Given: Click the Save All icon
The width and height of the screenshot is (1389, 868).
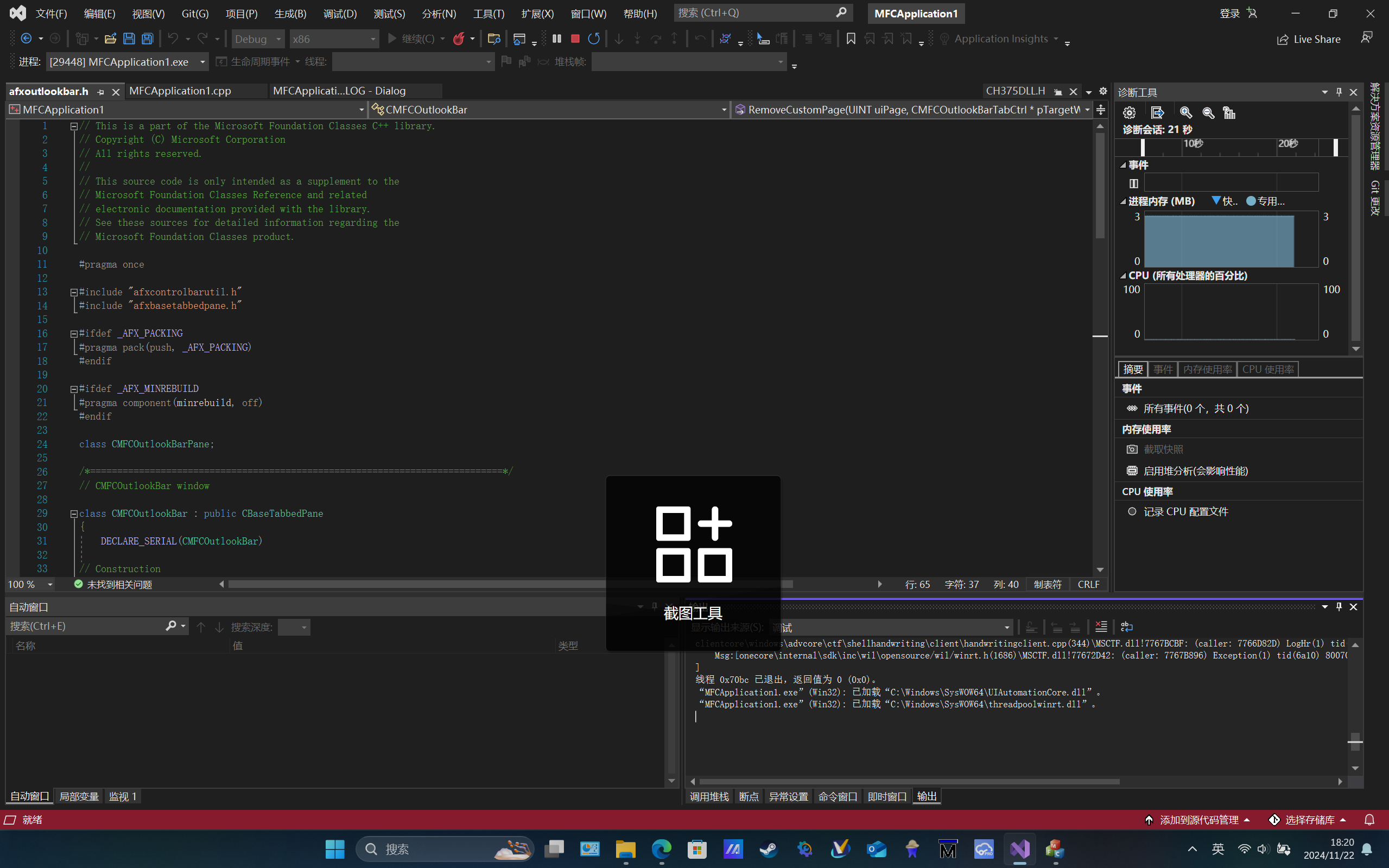Looking at the screenshot, I should tap(148, 39).
